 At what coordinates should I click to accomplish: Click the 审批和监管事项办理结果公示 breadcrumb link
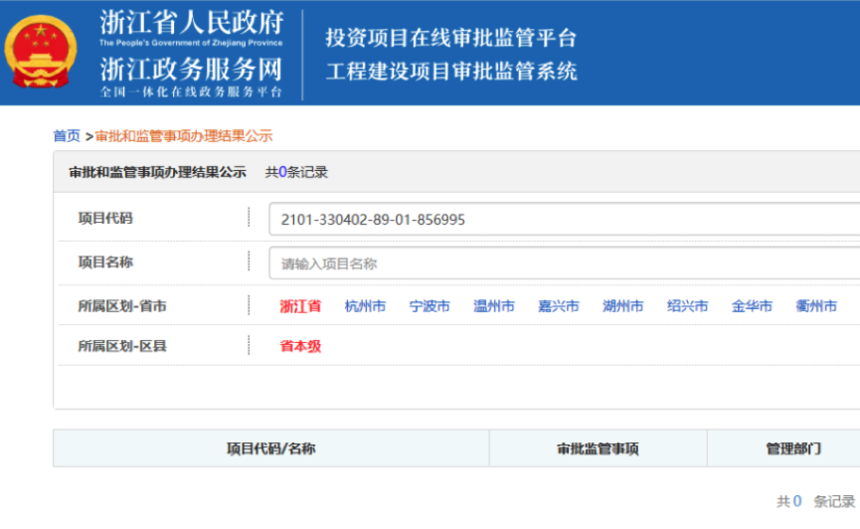click(184, 136)
